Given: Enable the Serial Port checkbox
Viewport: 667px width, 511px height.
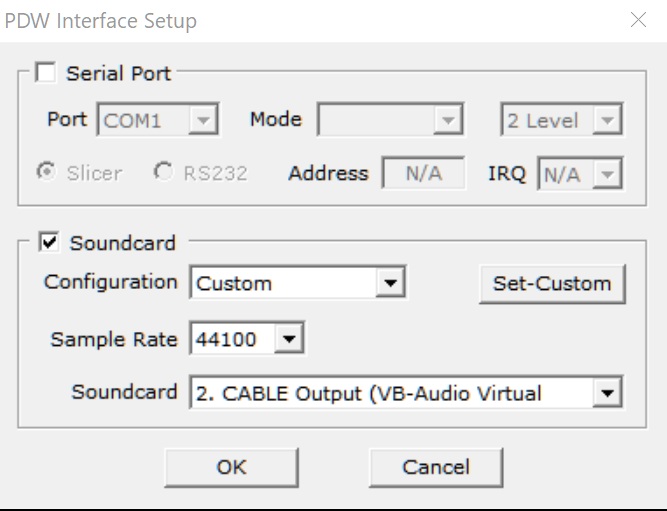Looking at the screenshot, I should 46,73.
